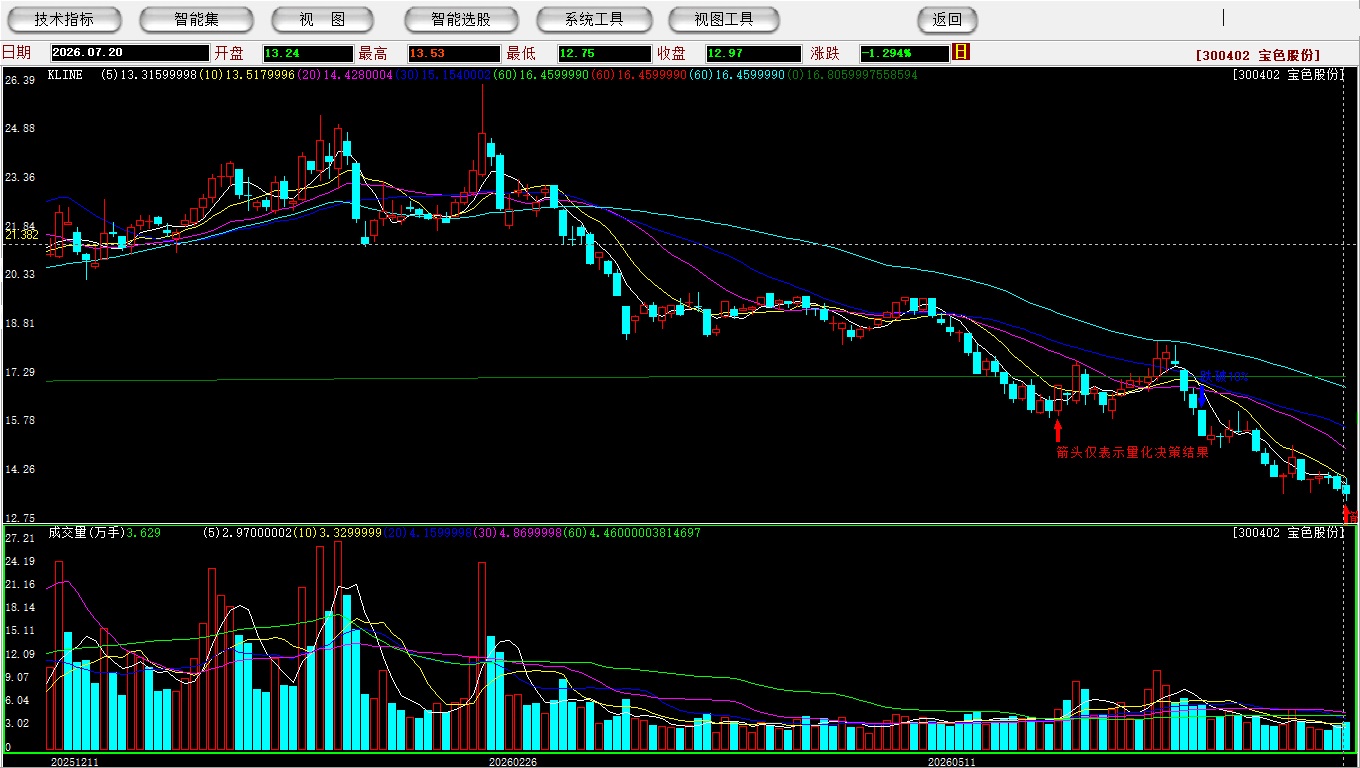Click the 成交量(万手) volume panel label
This screenshot has height=768, width=1360.
tap(85, 533)
